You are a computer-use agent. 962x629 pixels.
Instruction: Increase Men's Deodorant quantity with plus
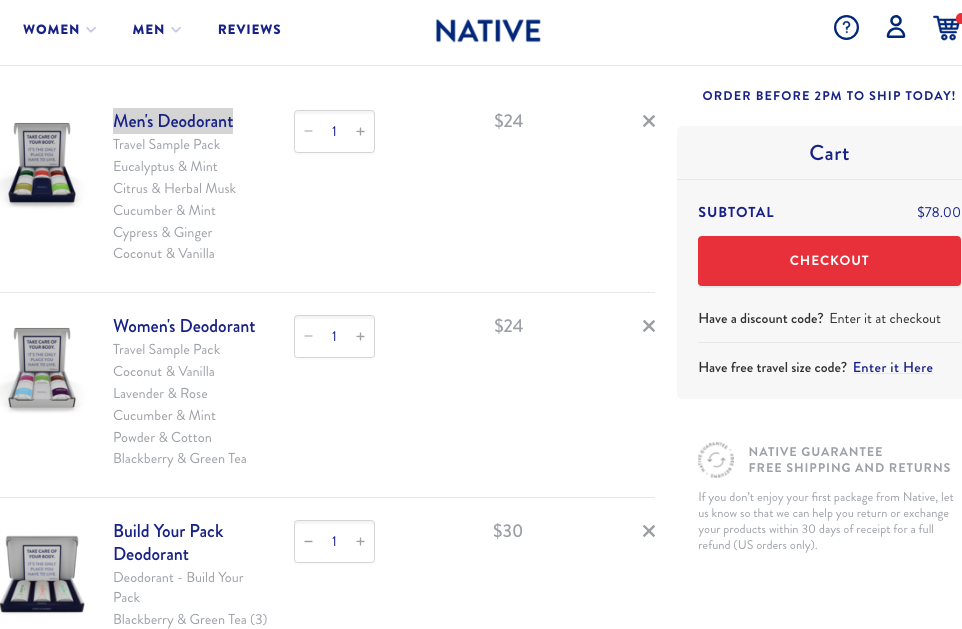pos(360,132)
